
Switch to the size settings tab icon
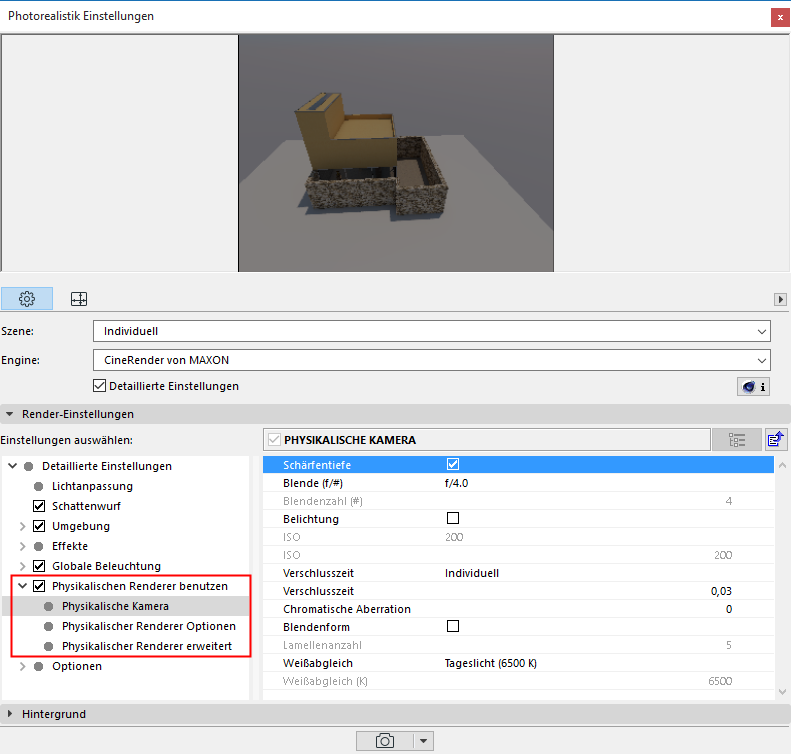click(x=79, y=299)
